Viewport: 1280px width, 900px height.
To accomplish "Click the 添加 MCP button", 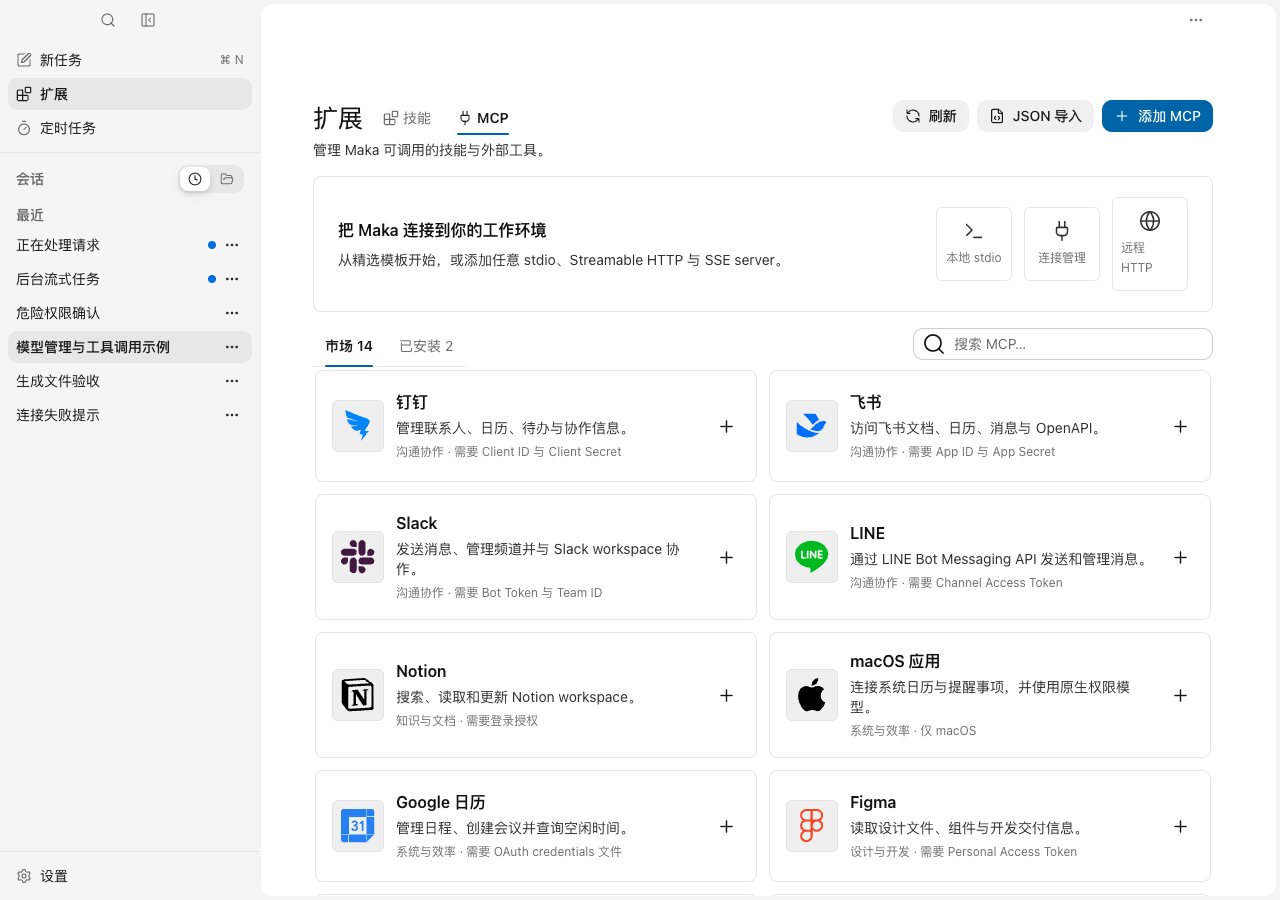I will pyautogui.click(x=1157, y=116).
